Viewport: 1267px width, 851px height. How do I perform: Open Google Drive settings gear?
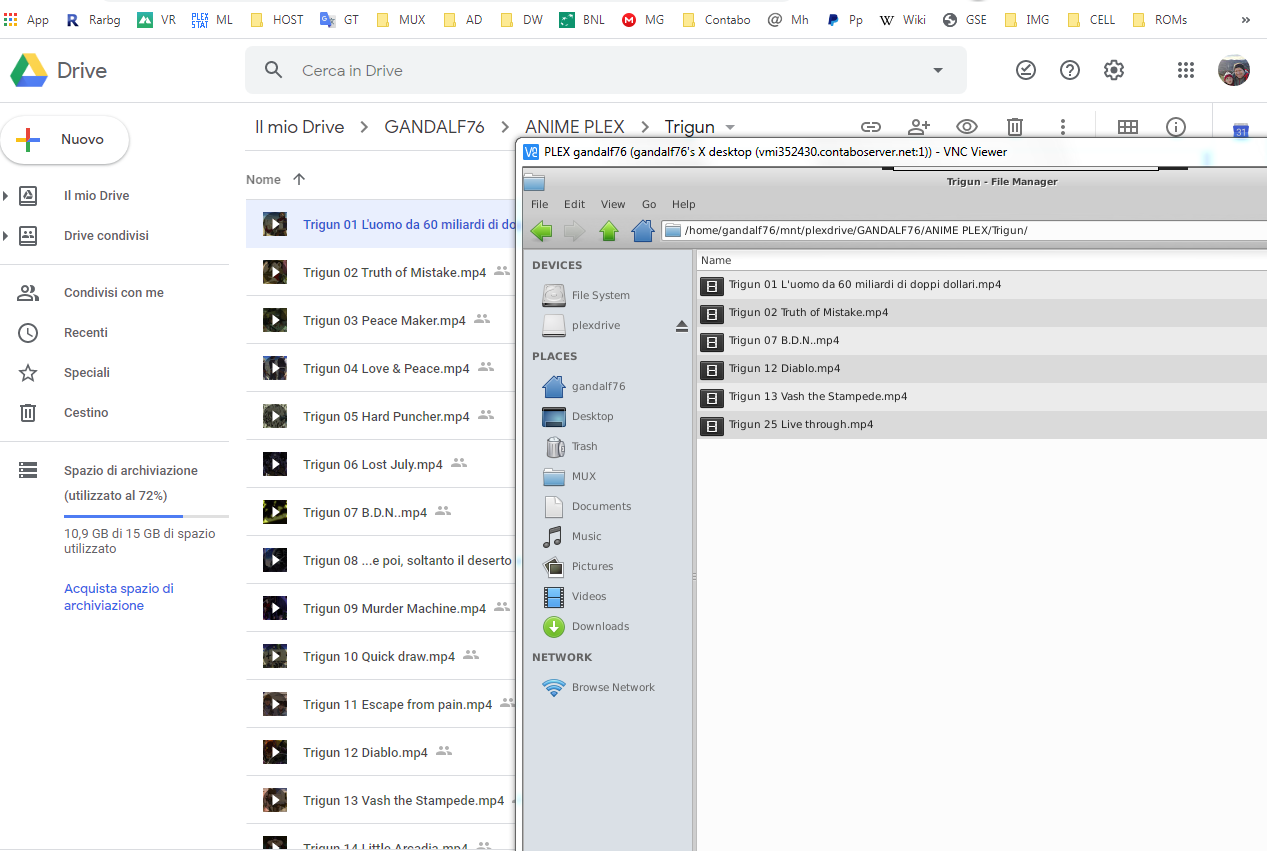[1114, 70]
